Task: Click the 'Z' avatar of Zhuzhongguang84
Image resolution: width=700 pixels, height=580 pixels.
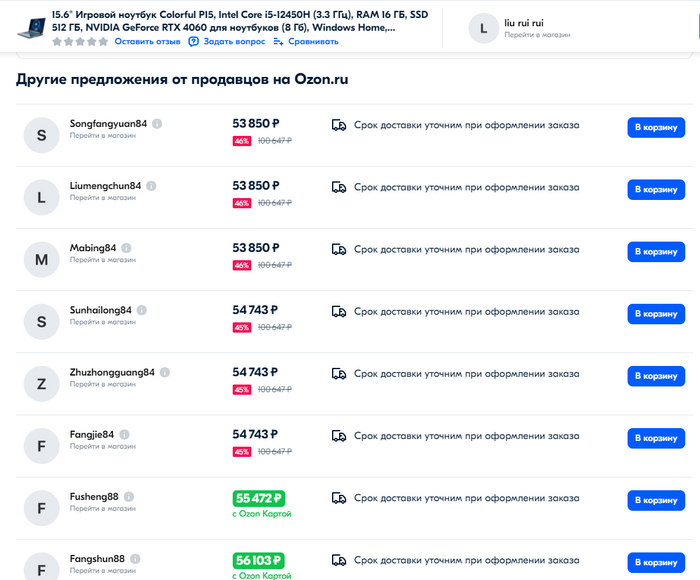Action: pos(41,384)
